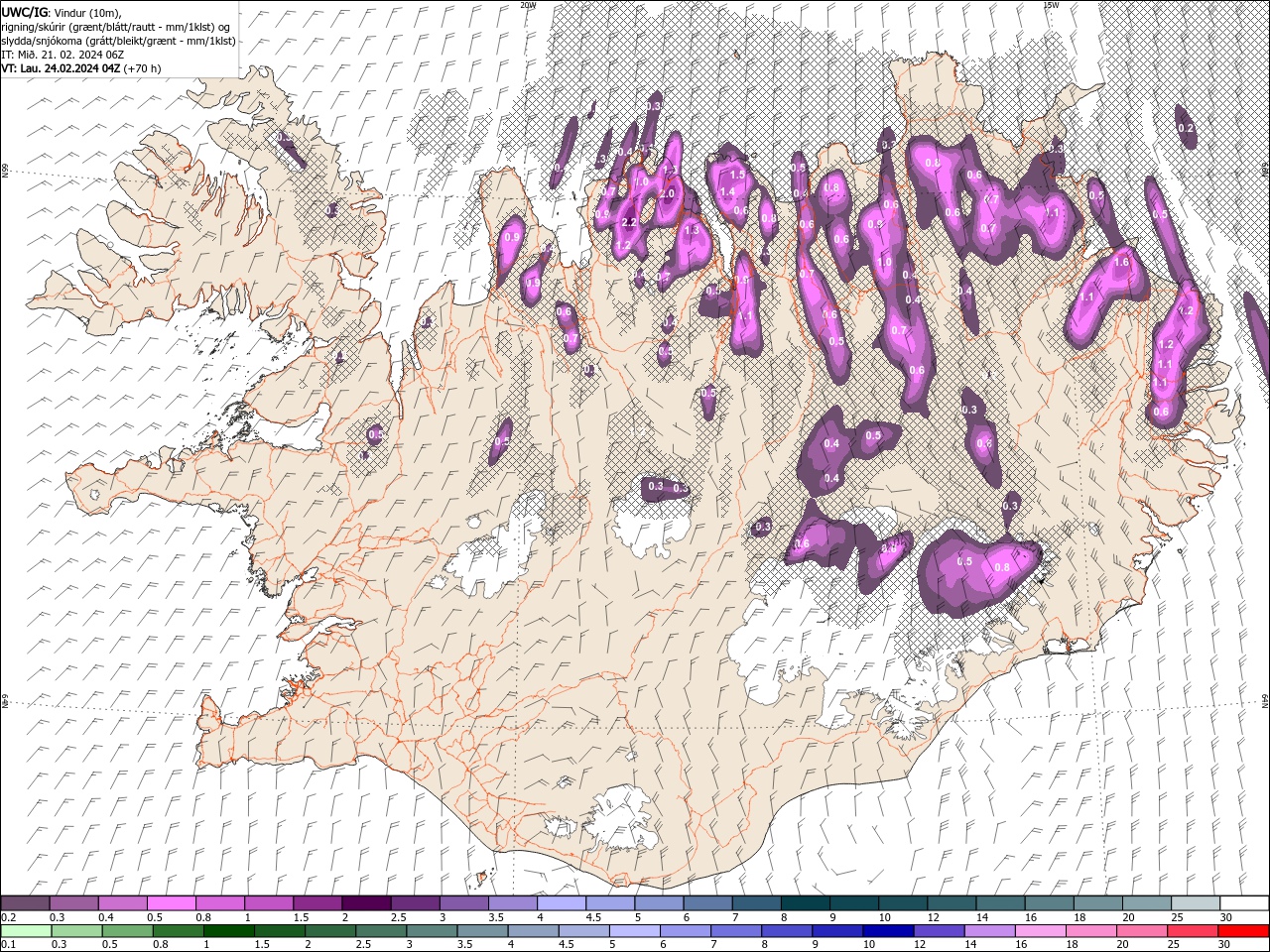Select upper legend swatch for 0.4–0.5 mm
This screenshot has width=1270, height=952.
click(x=123, y=903)
